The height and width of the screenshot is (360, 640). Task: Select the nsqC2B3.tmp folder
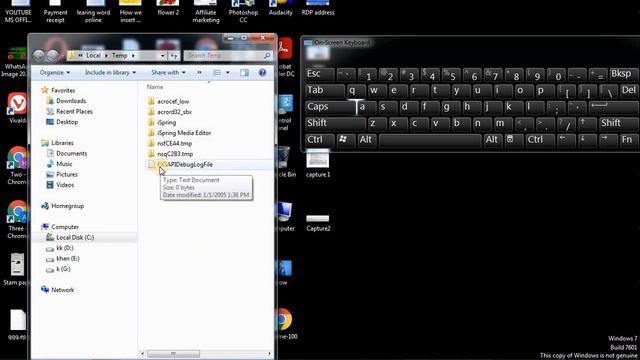click(175, 154)
